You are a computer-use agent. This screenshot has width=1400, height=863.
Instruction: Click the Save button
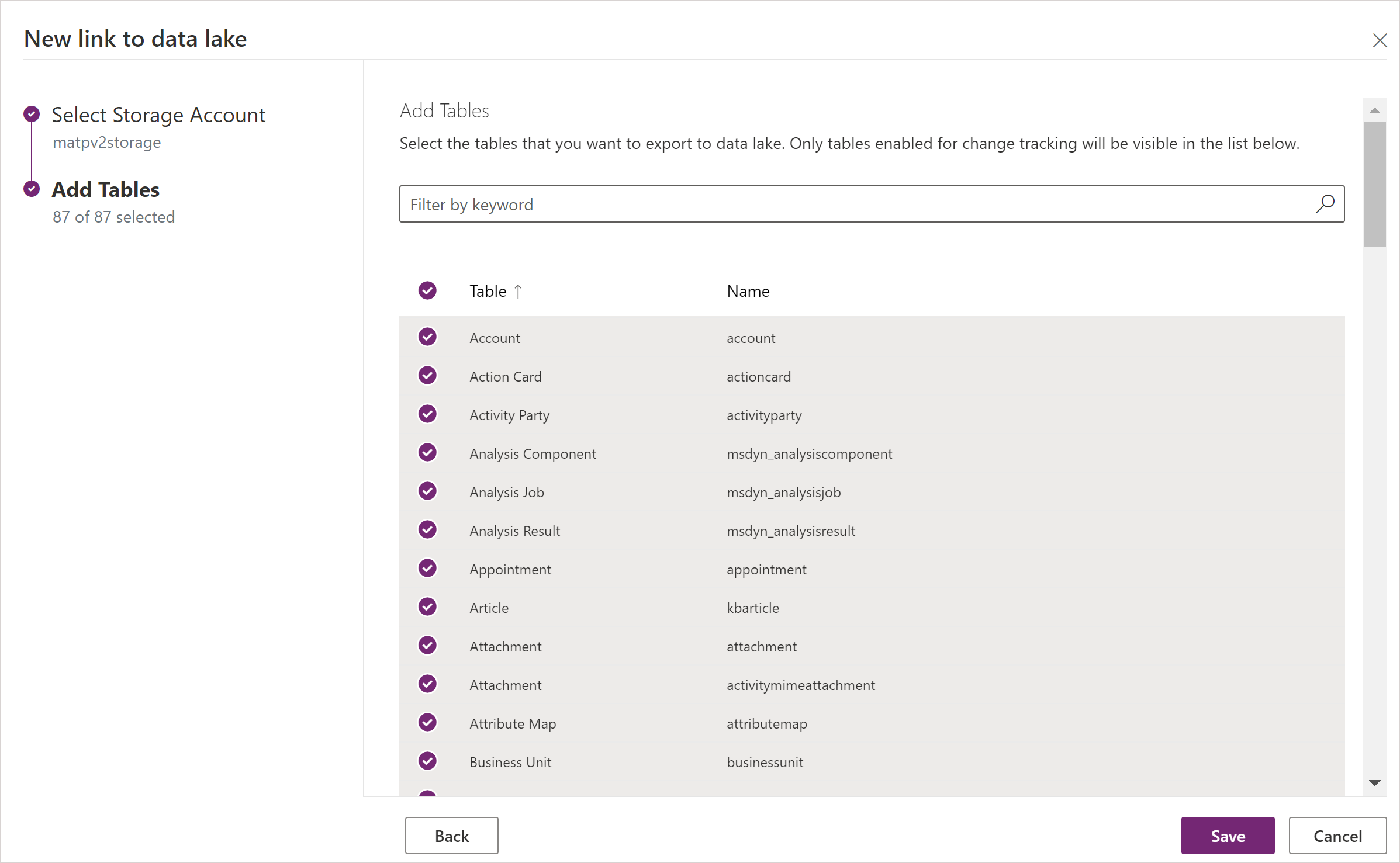tap(1225, 836)
